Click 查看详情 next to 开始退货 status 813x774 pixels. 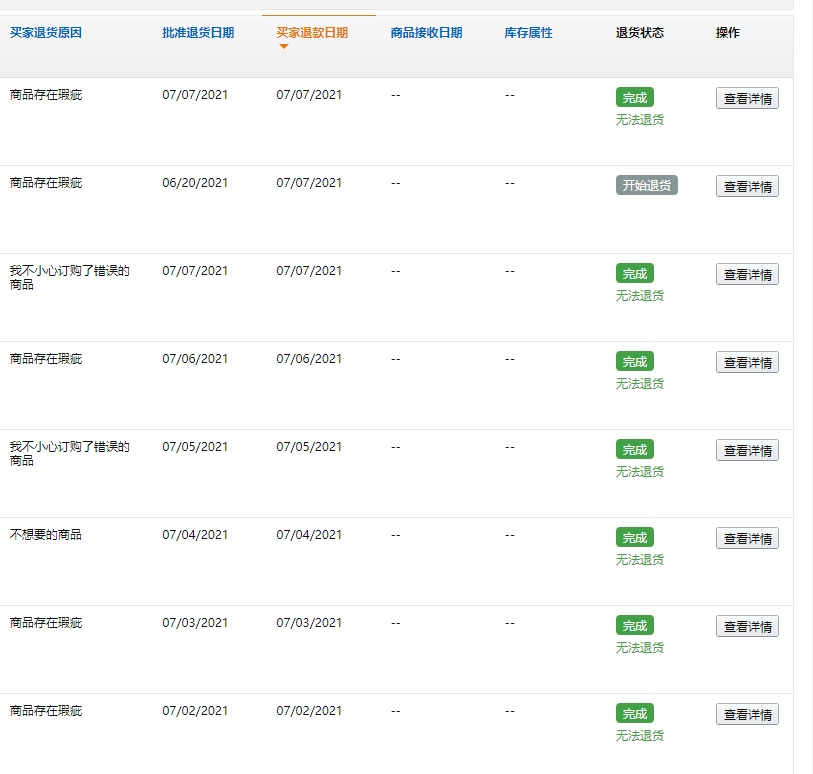[747, 185]
